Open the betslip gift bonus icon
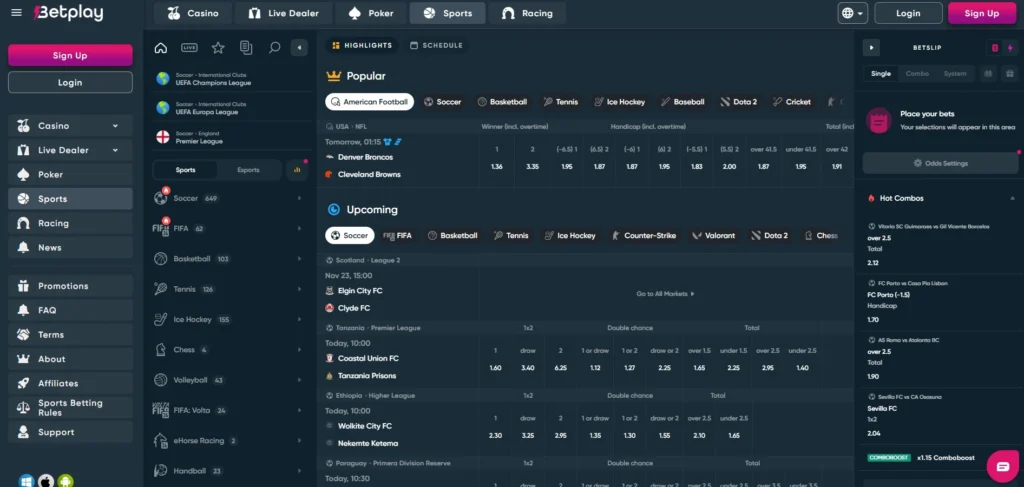Screen dimensions: 1024x487 pos(1010,74)
